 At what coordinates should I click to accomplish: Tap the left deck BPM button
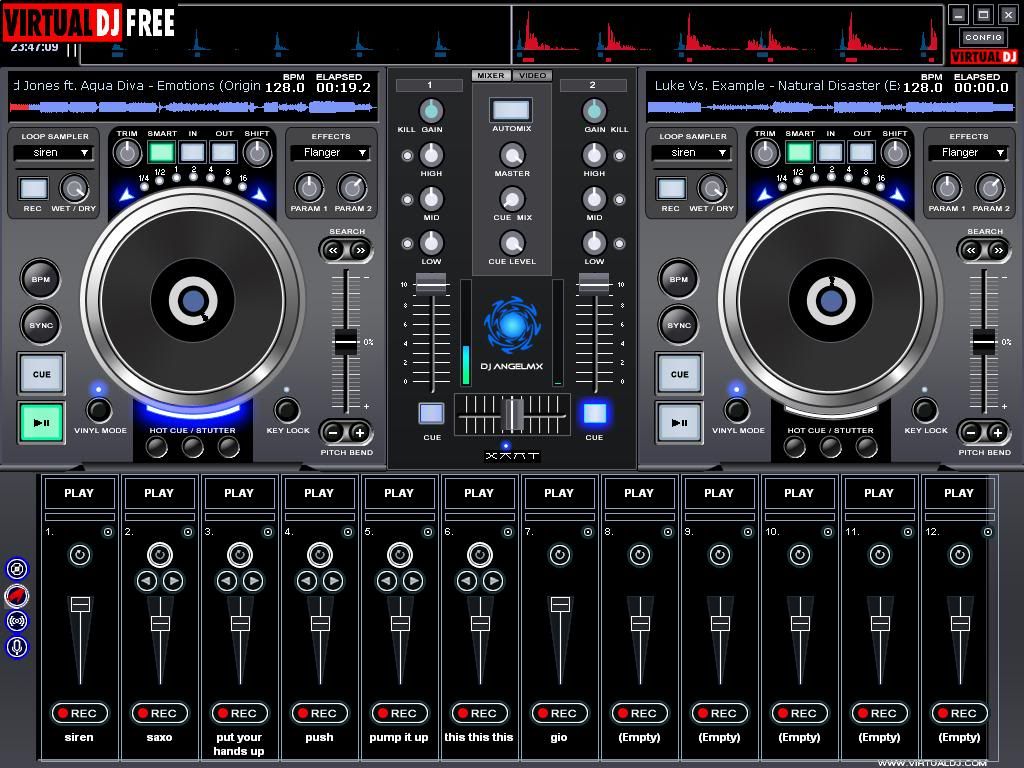tap(40, 279)
